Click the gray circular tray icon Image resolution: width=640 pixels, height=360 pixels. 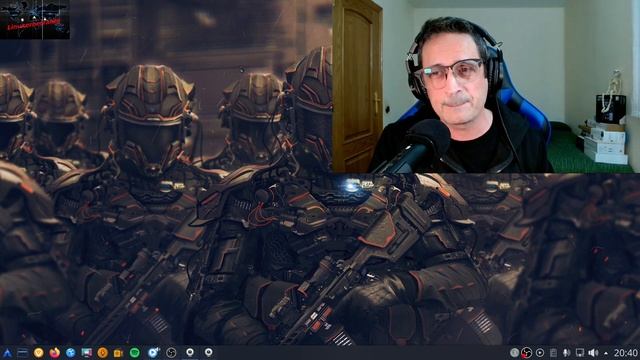pos(514,353)
